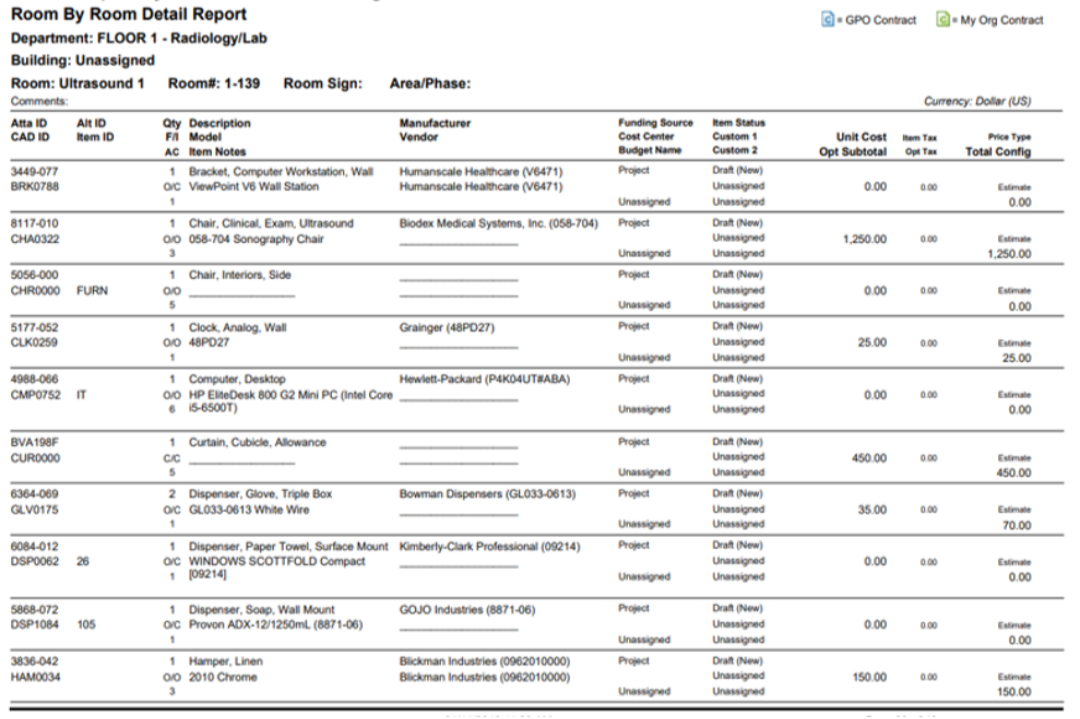Viewport: 1080px width, 719px height.
Task: Click the 'Area/Phase:' label
Action: coord(430,83)
